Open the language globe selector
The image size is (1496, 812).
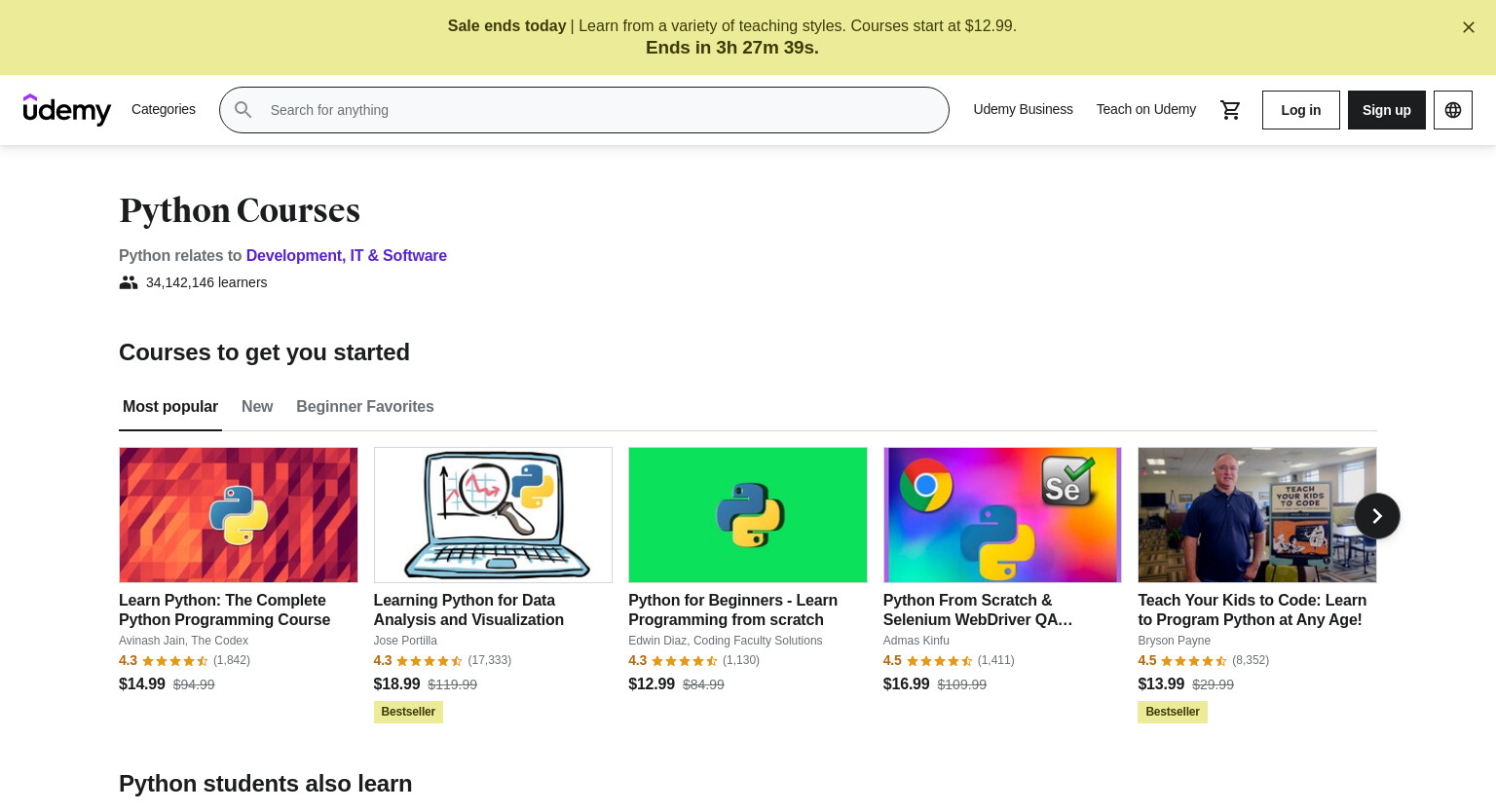1452,110
